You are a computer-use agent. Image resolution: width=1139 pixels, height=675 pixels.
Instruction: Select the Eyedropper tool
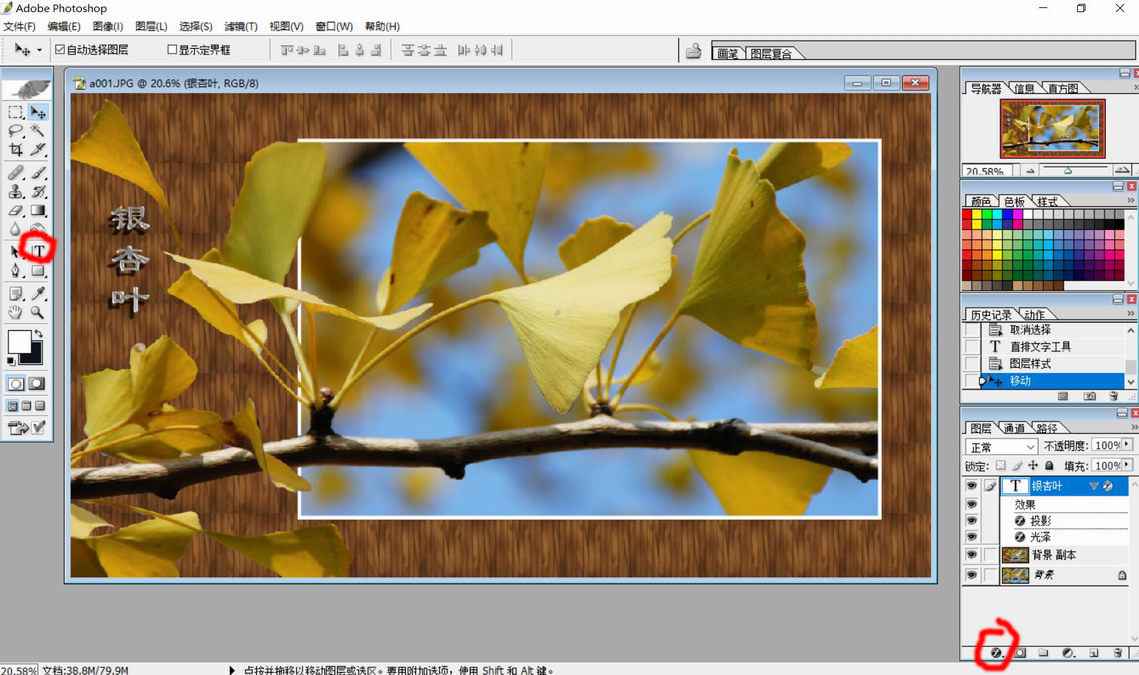pyautogui.click(x=38, y=294)
